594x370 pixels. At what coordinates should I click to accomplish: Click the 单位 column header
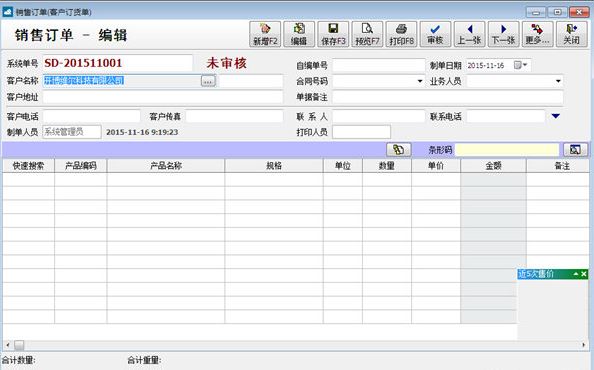pos(343,166)
